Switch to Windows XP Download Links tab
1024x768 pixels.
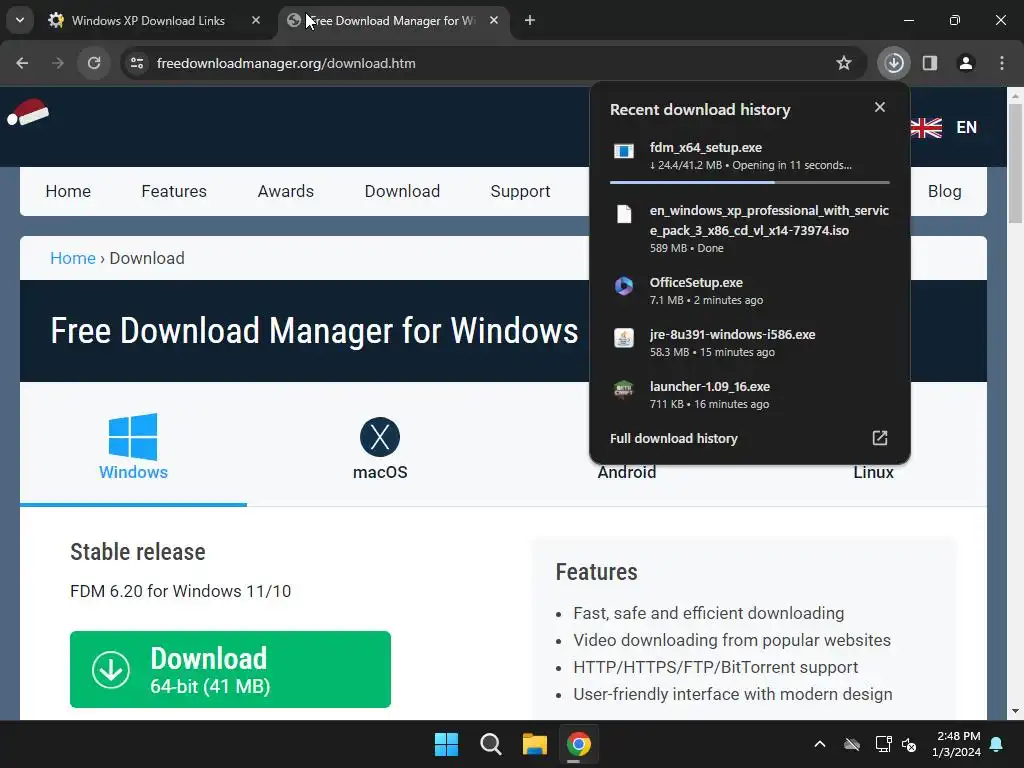pos(148,21)
